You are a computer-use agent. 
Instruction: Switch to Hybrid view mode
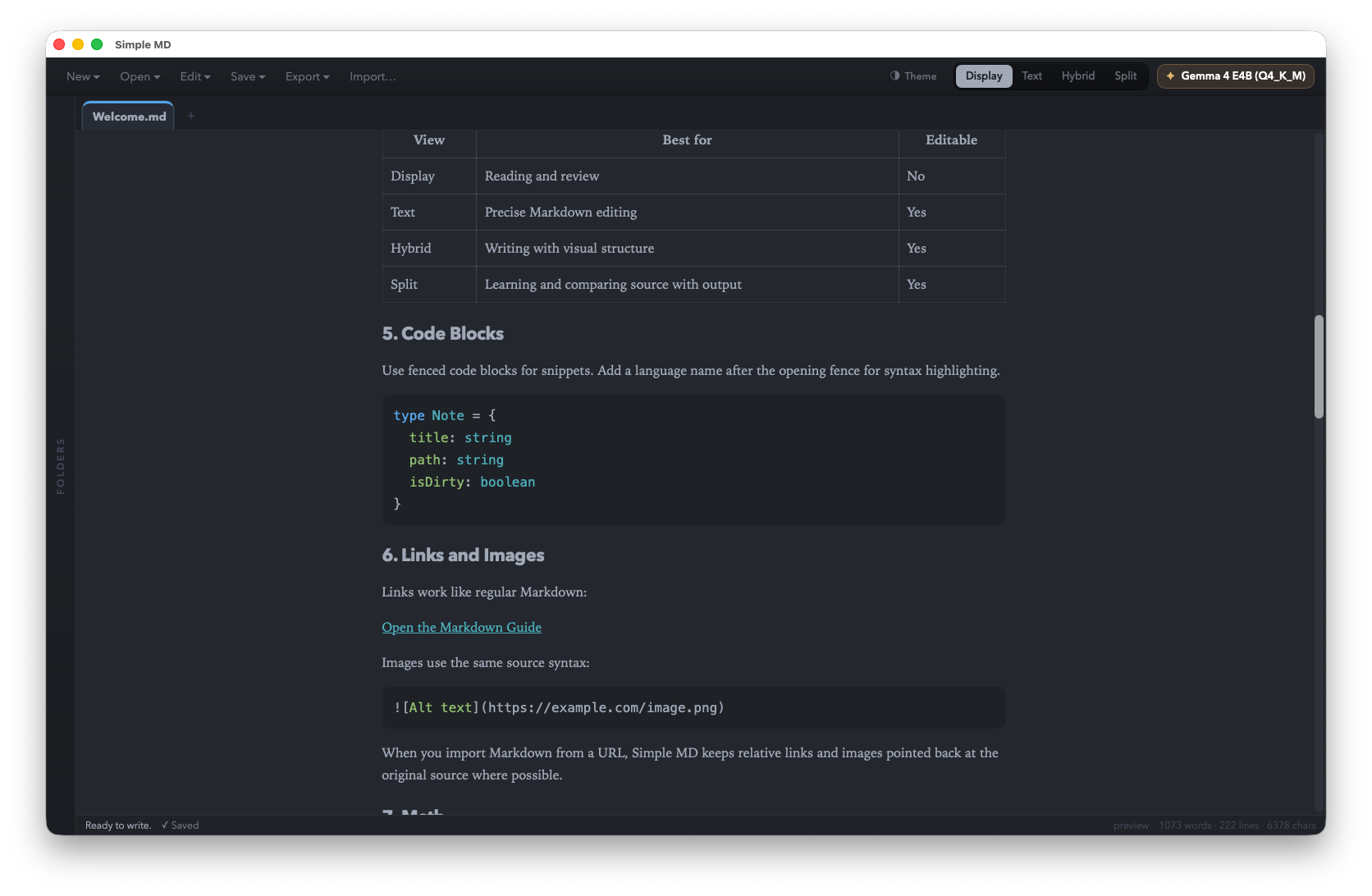click(x=1077, y=75)
